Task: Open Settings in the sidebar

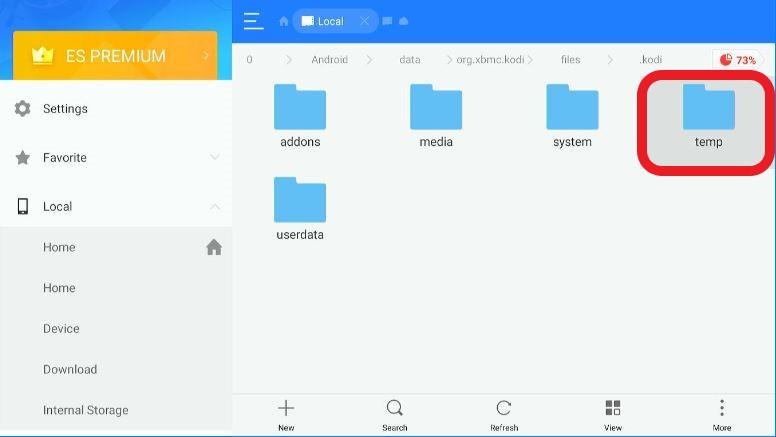Action: (x=116, y=108)
